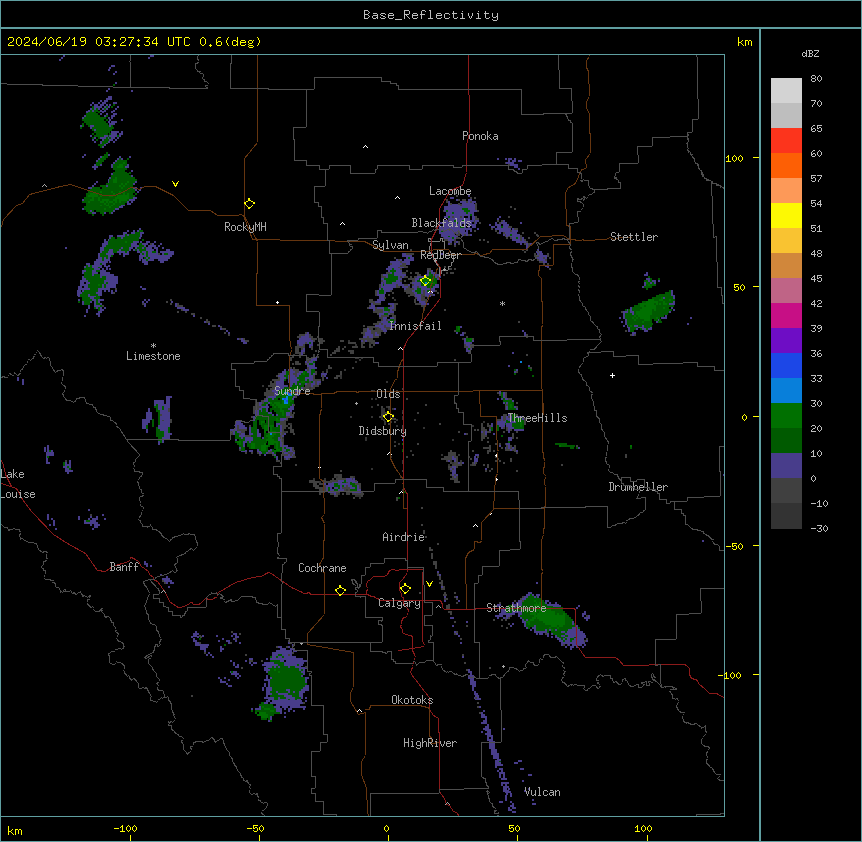Click the RedDeer city label

440,255
